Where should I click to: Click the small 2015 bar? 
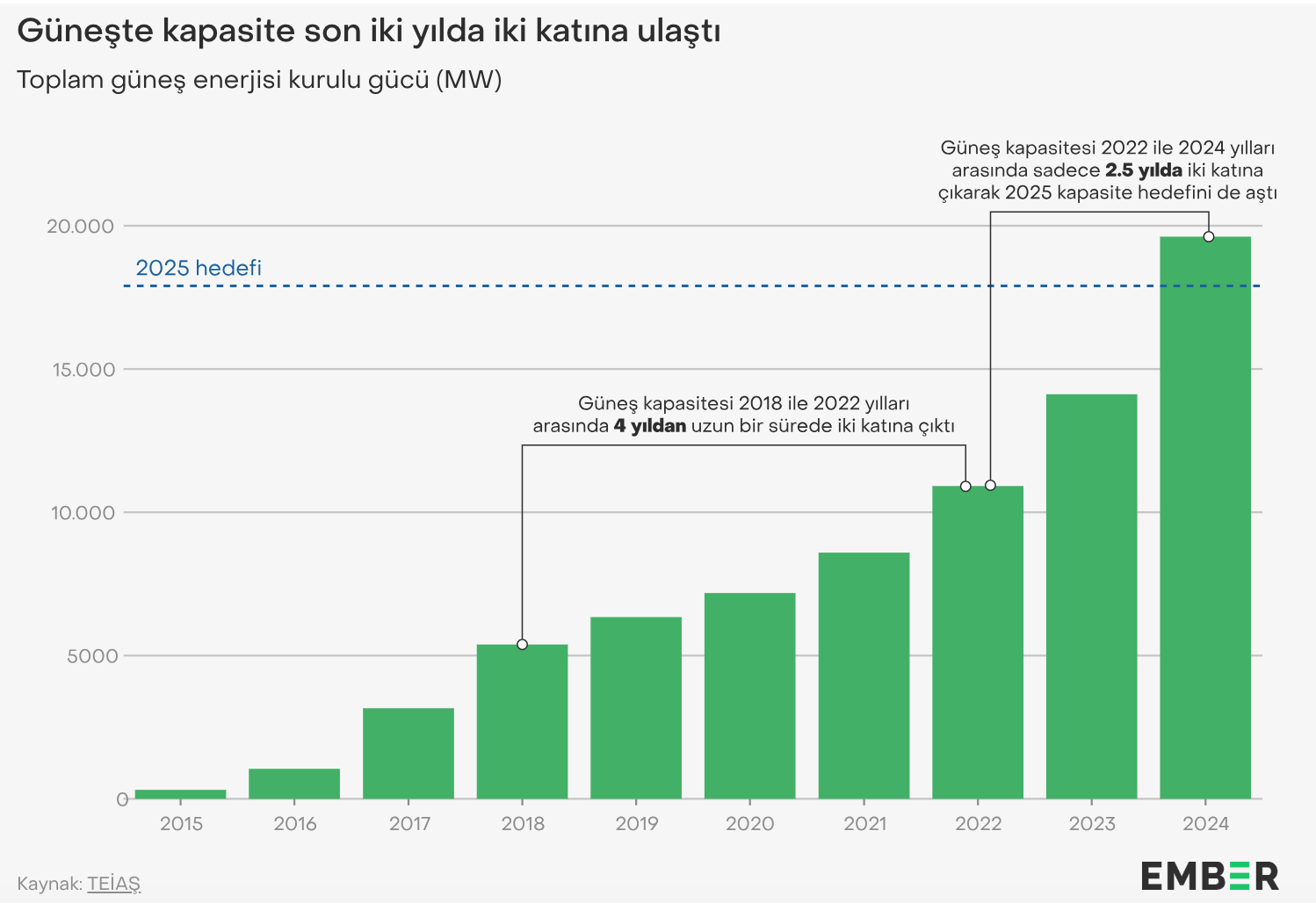tap(180, 794)
